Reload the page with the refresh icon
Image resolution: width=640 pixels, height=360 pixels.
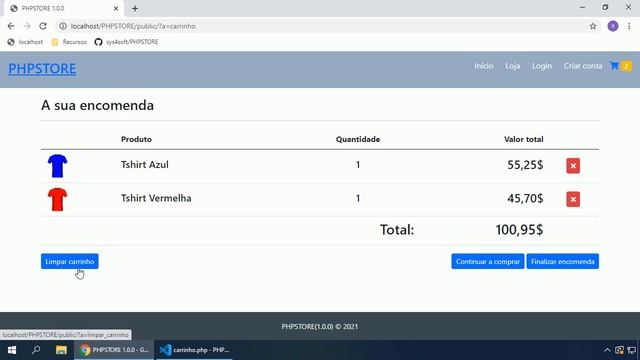click(x=43, y=26)
